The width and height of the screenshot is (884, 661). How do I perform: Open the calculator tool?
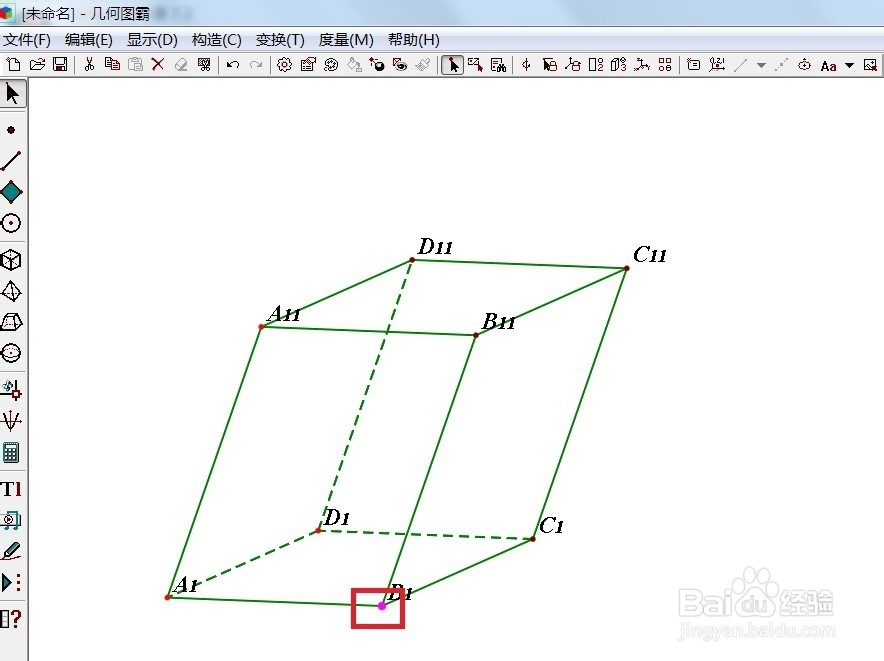tap(11, 452)
